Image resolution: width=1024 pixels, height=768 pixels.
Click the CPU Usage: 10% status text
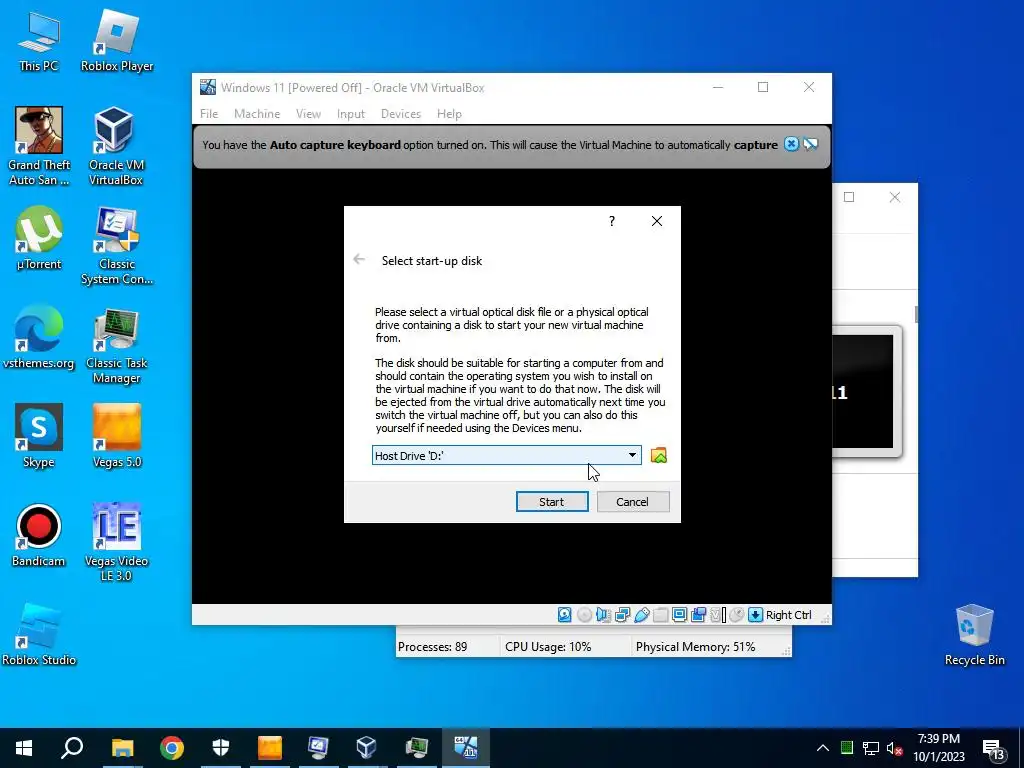548,647
